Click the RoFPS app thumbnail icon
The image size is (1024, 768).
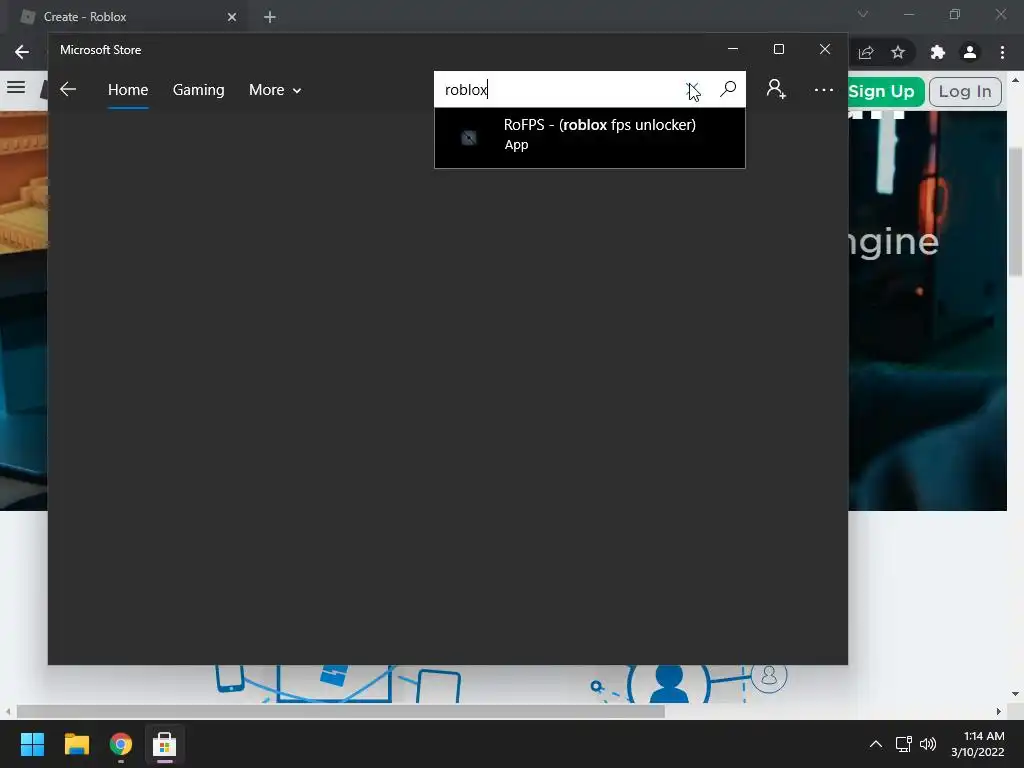coord(469,137)
